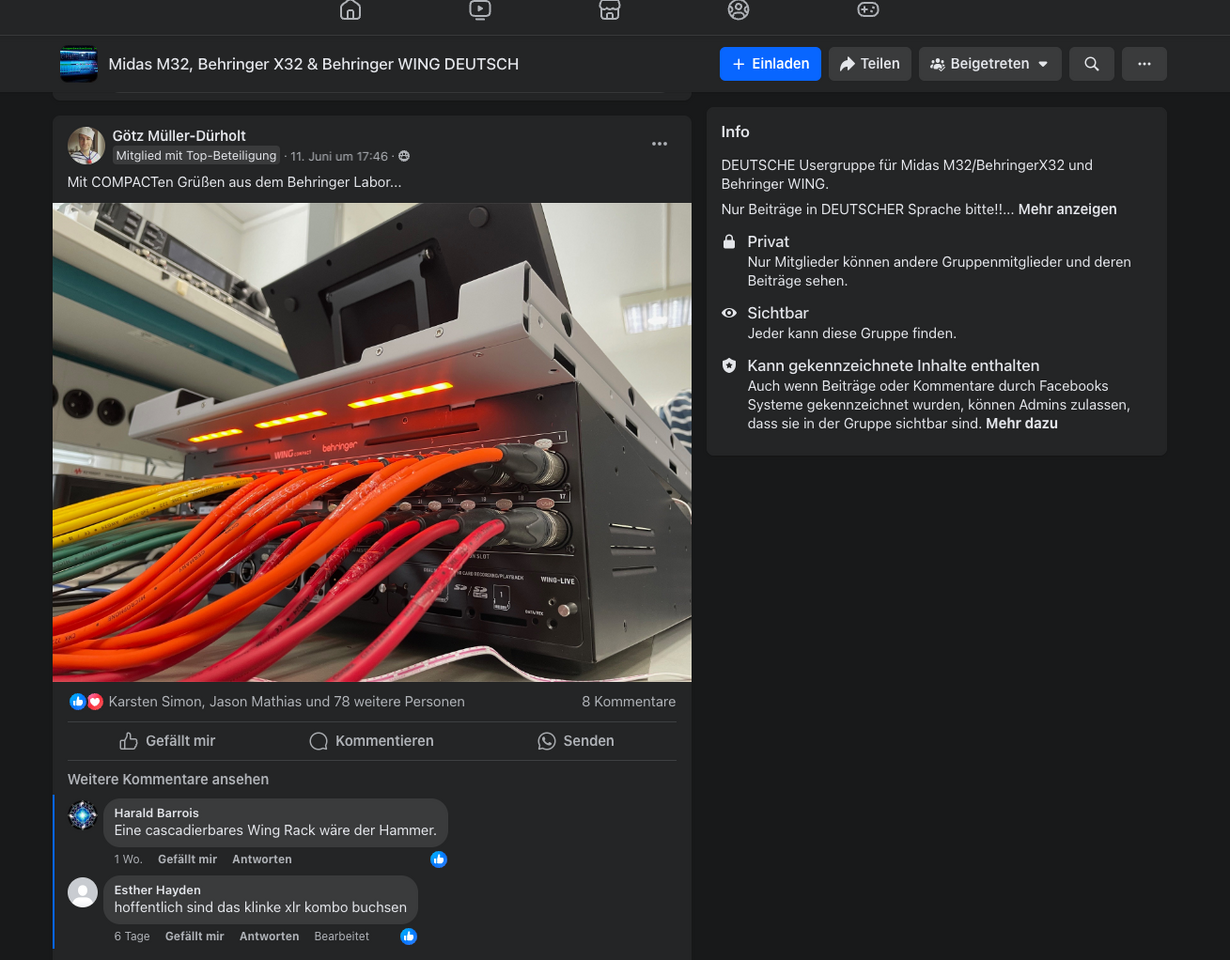Open the post timestamp 11. Juni um 17:46
Viewport: 1230px width, 960px height.
(339, 156)
